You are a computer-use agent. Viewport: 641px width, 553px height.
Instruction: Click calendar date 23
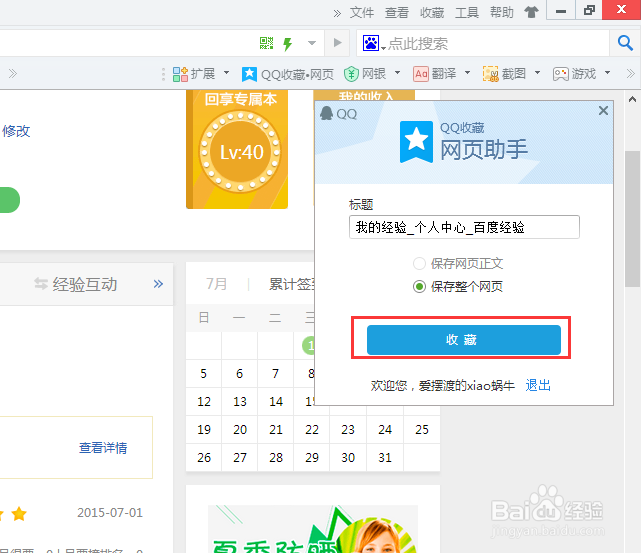point(348,430)
